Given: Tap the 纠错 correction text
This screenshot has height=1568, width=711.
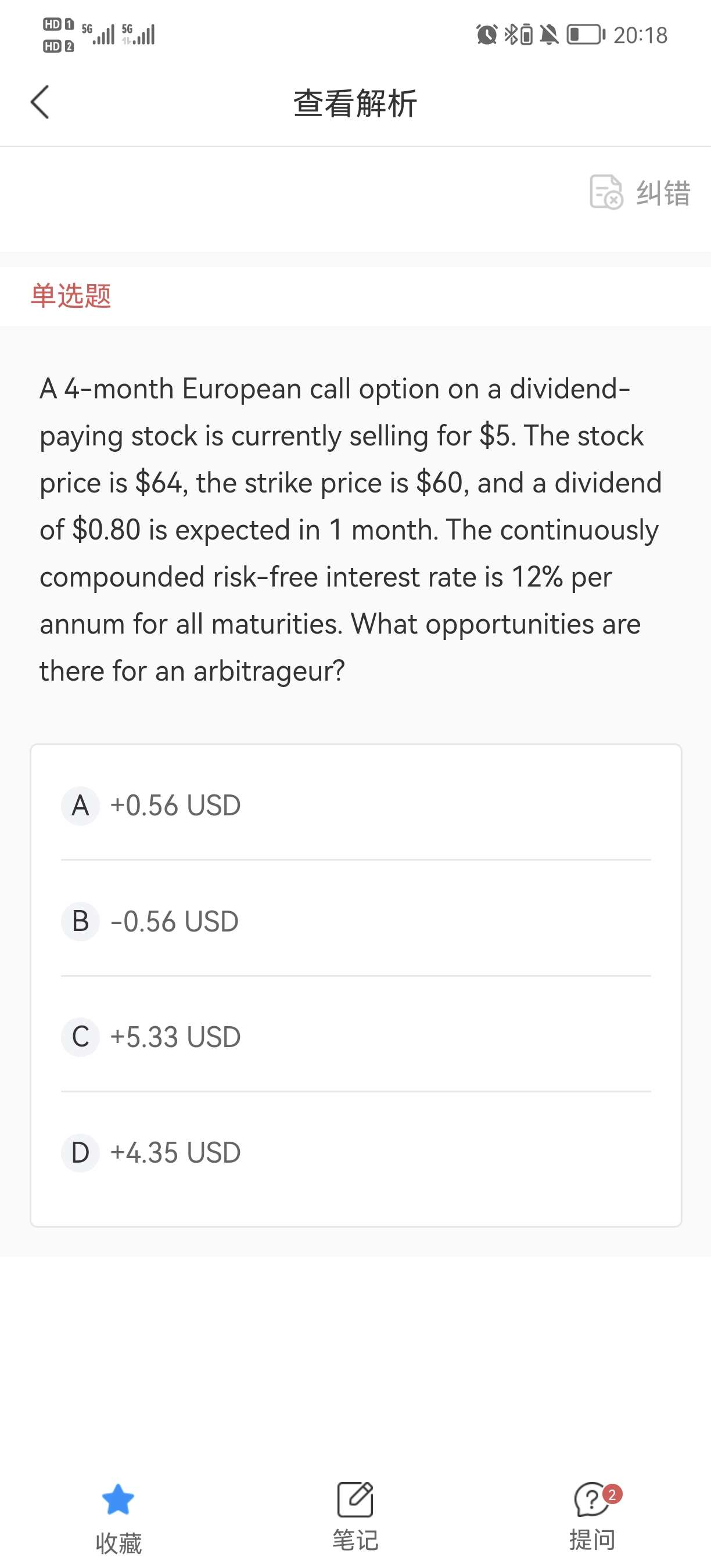Looking at the screenshot, I should [x=663, y=193].
